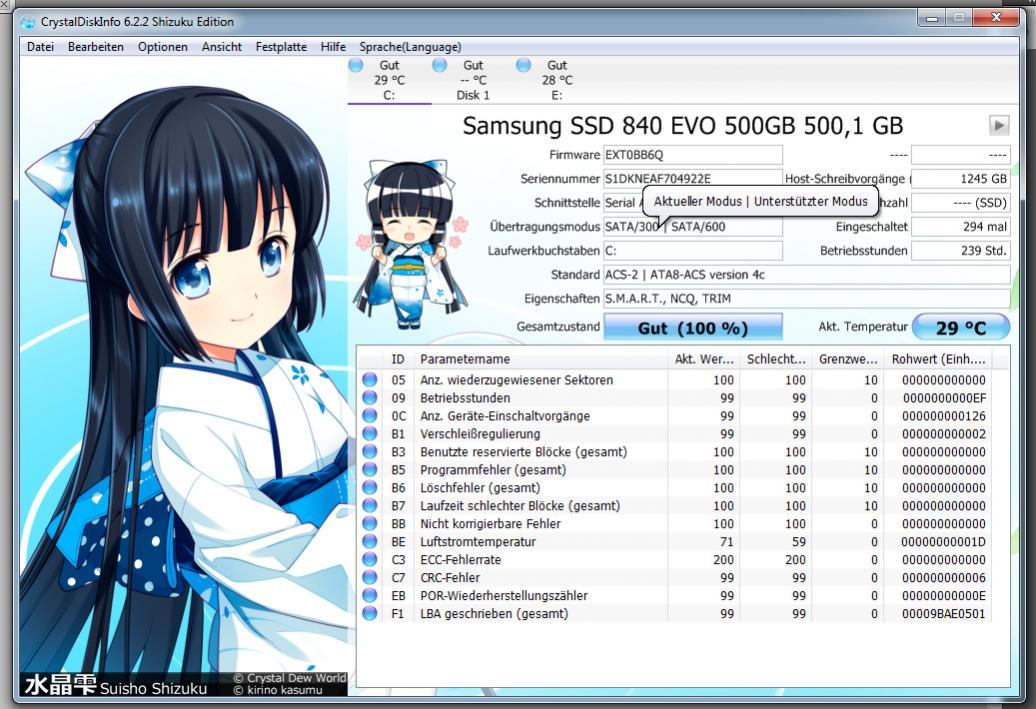Viewport: 1036px width, 709px height.
Task: Click the ID column header
Action: [x=398, y=359]
